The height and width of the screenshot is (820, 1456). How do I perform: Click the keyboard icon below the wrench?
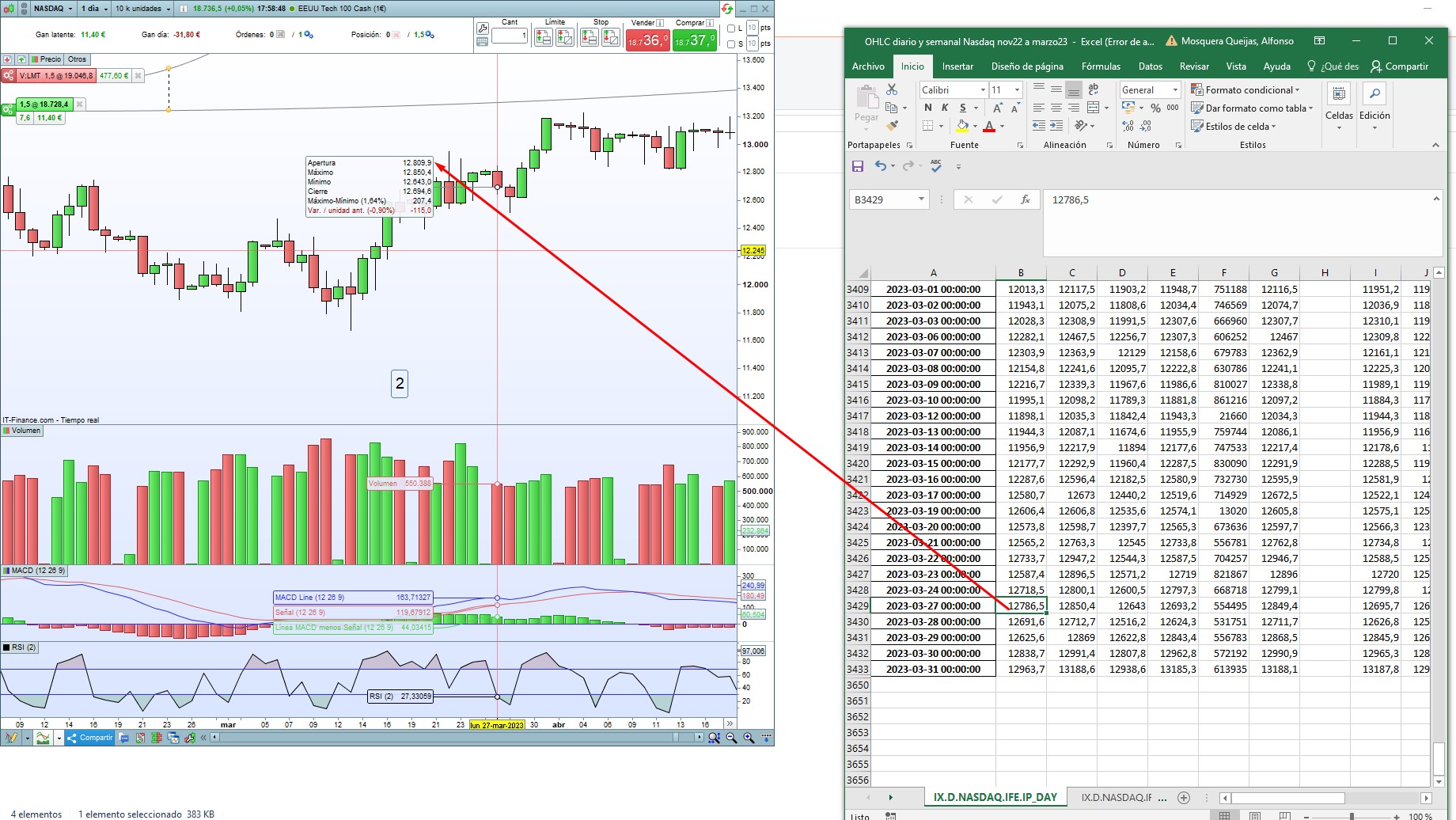(483, 43)
